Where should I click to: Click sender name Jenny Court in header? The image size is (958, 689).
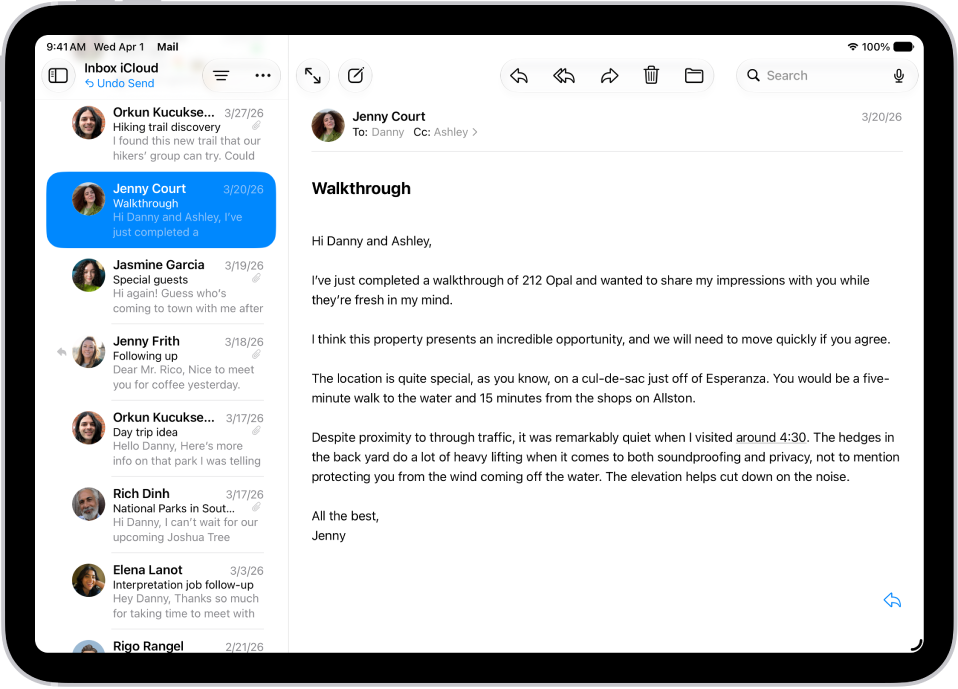pyautogui.click(x=389, y=116)
